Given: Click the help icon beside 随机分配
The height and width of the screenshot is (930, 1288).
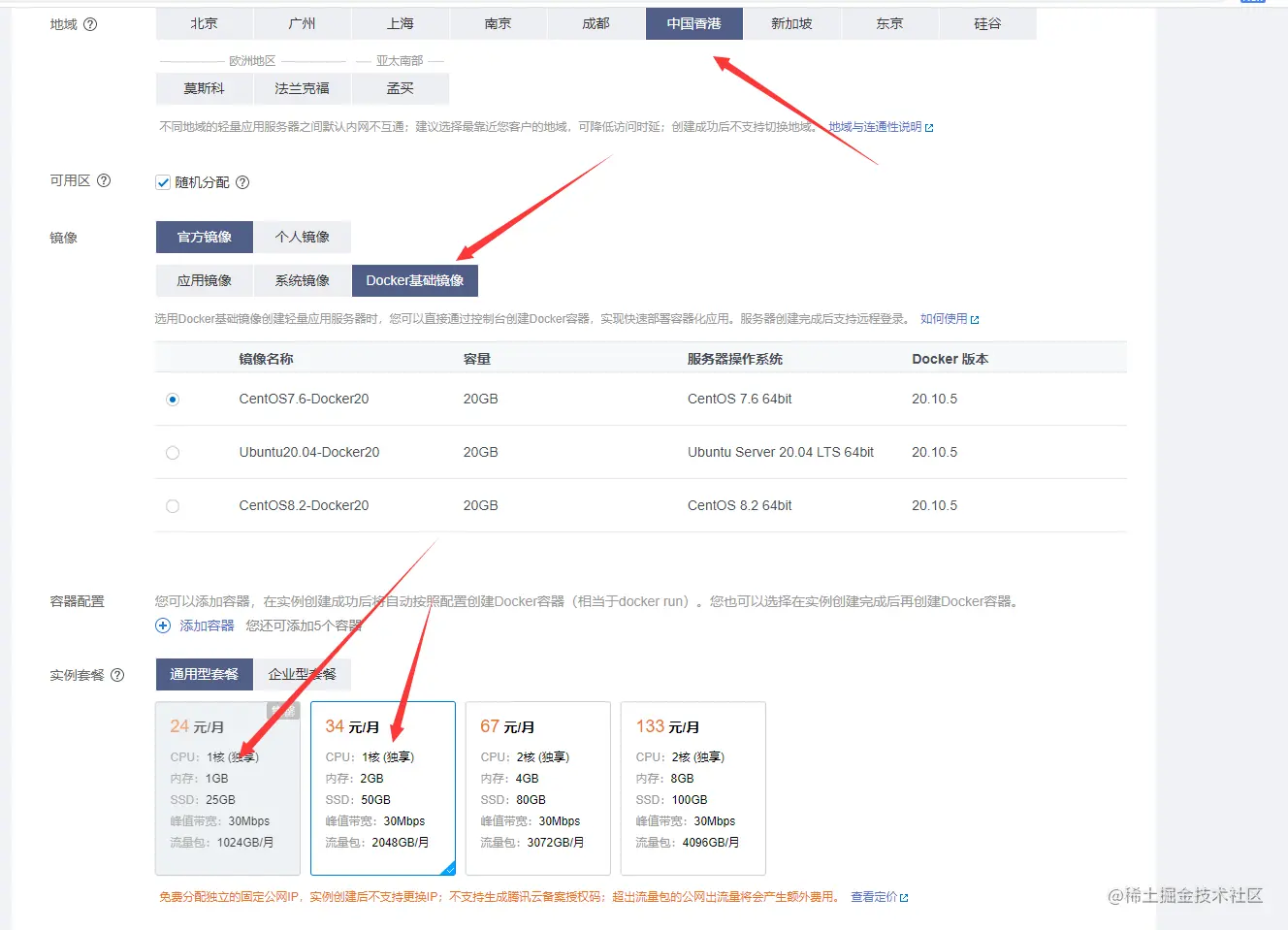Looking at the screenshot, I should (x=241, y=182).
